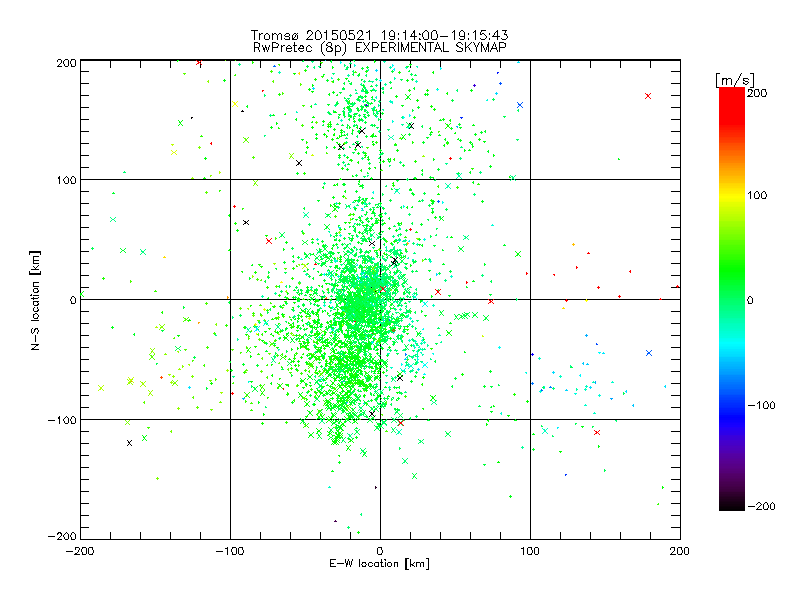Click the E-W axis tick label "0"
The width and height of the screenshot is (800, 600).
(380, 551)
